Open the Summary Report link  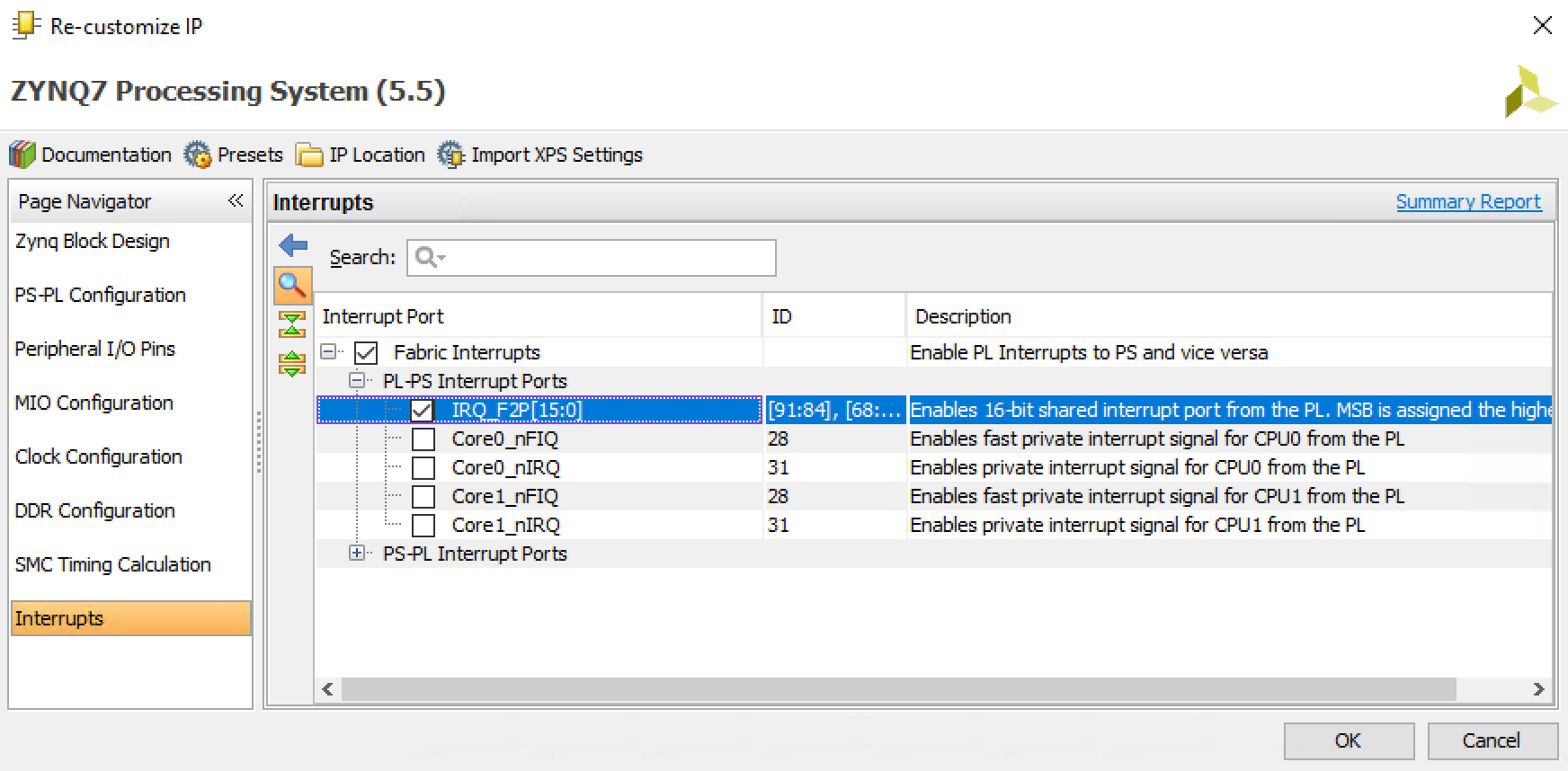click(x=1468, y=202)
